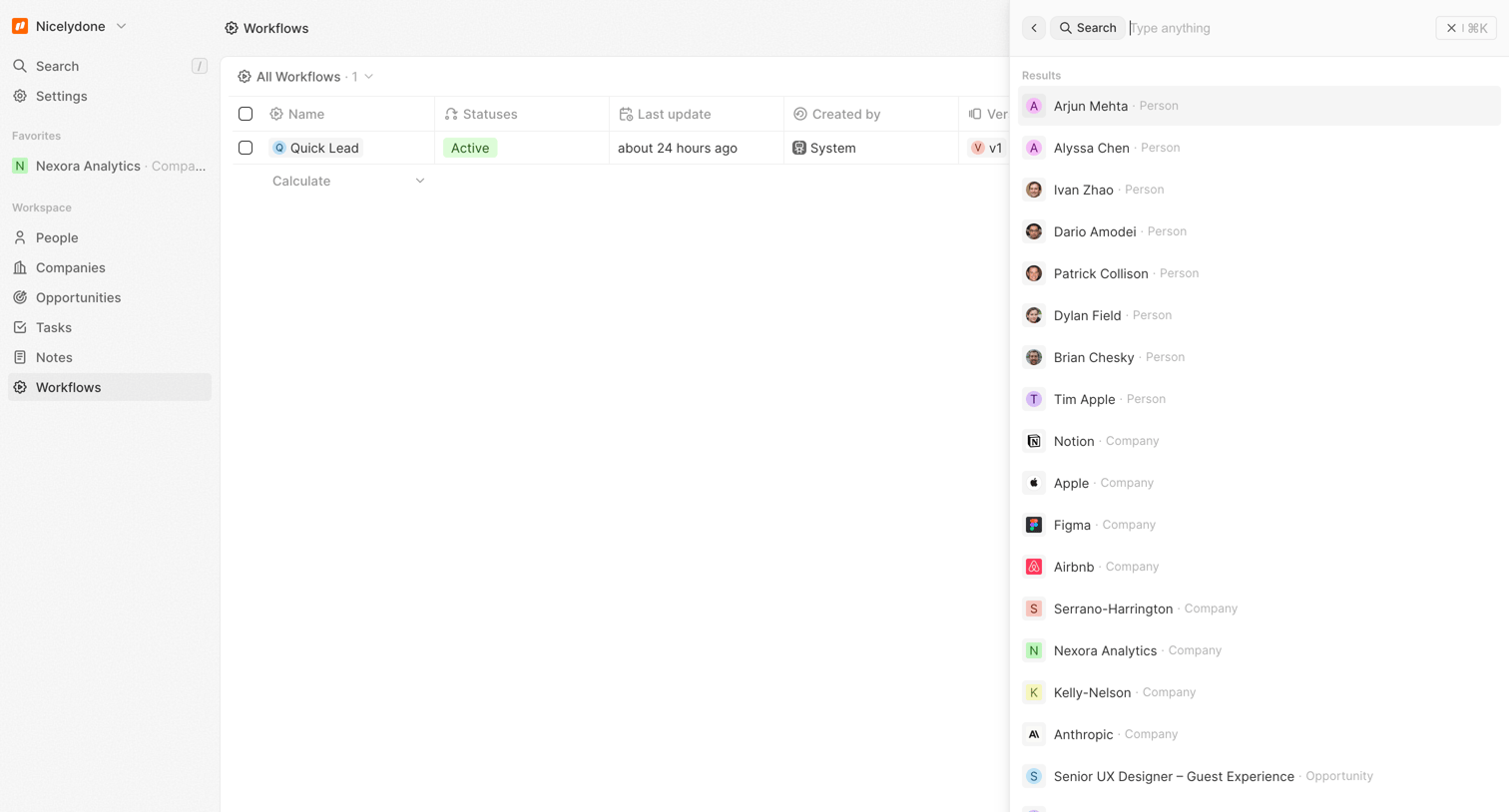Go to Opportunities in the workspace
Screen dimensions: 1509x812
pyautogui.click(x=110, y=297)
